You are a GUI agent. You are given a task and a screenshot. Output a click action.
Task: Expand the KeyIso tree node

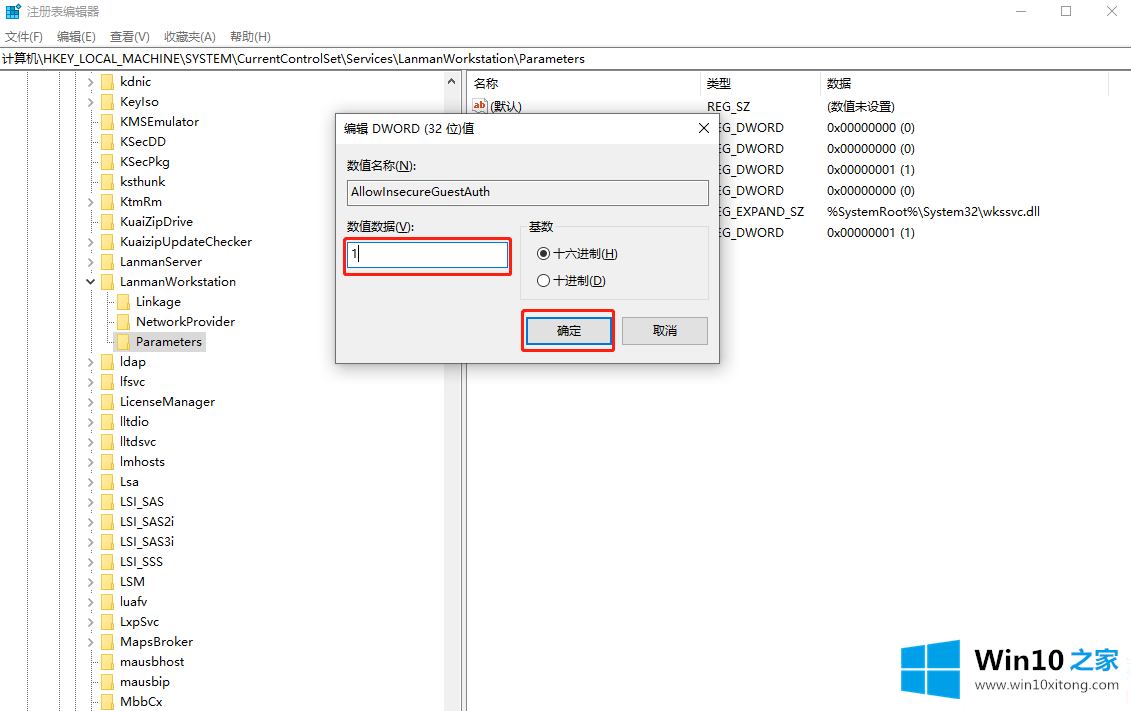tap(91, 102)
